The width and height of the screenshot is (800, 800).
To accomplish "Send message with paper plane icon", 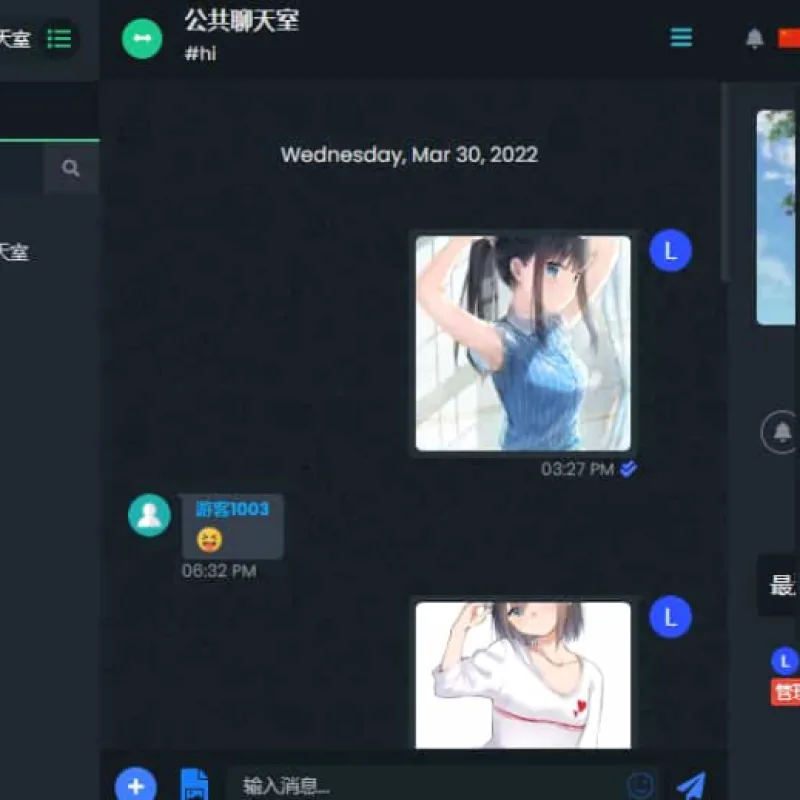I will (x=691, y=786).
